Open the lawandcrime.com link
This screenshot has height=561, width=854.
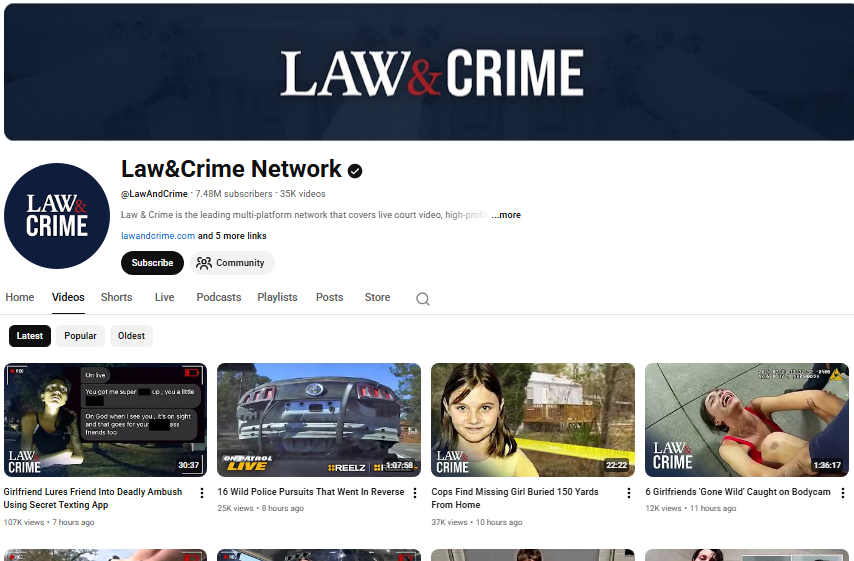point(158,236)
